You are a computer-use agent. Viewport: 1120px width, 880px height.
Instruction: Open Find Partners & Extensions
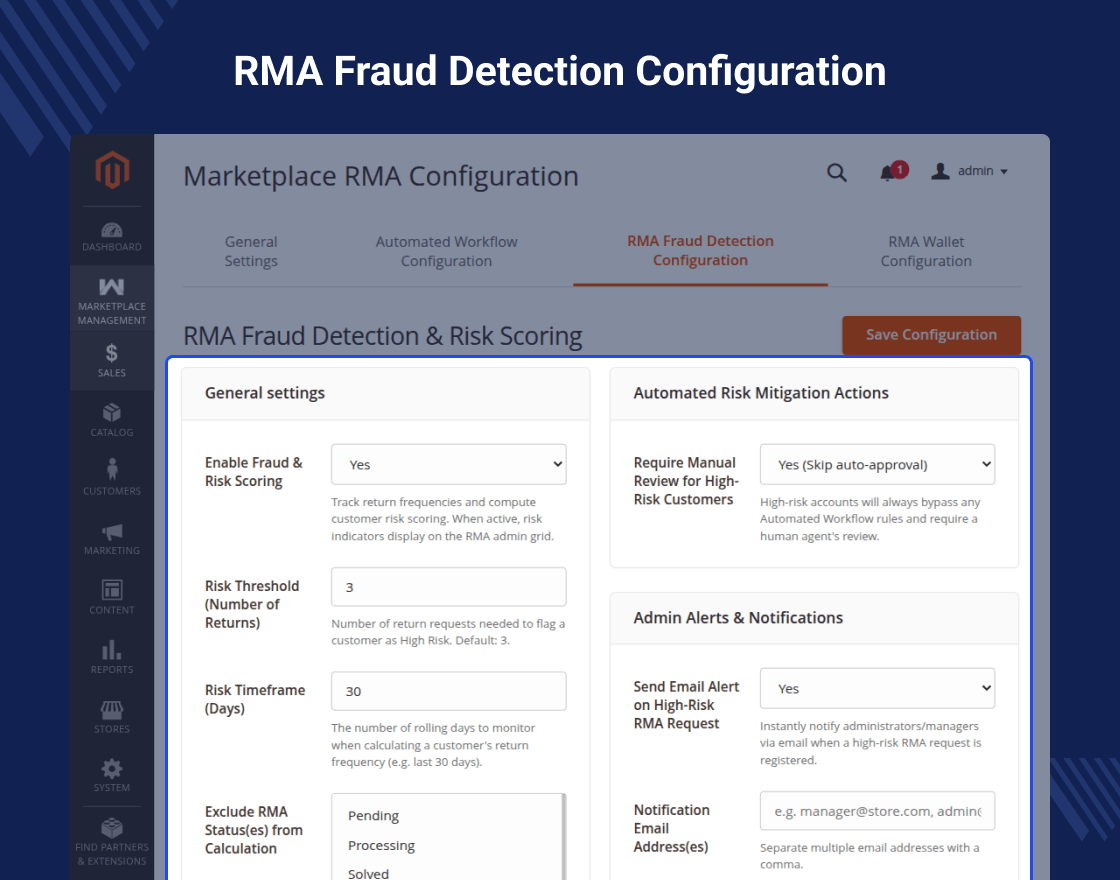pyautogui.click(x=112, y=841)
